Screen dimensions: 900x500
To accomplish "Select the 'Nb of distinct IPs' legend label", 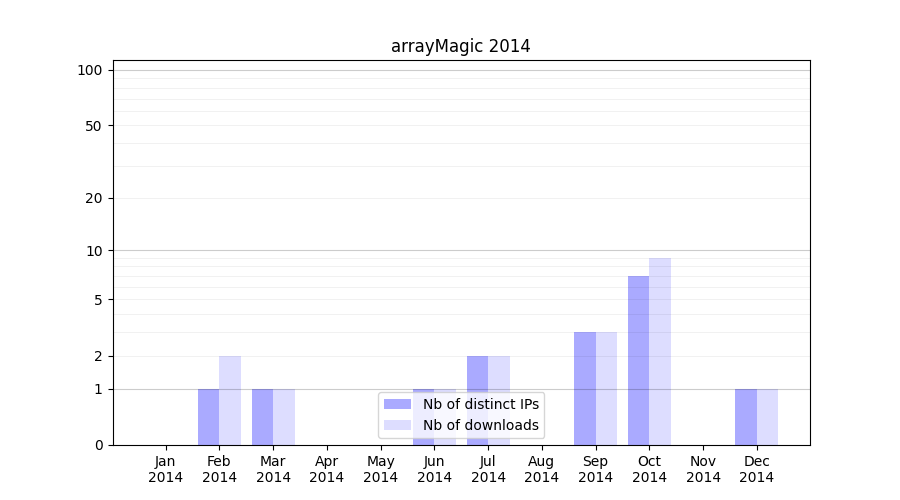I will click(x=480, y=404).
